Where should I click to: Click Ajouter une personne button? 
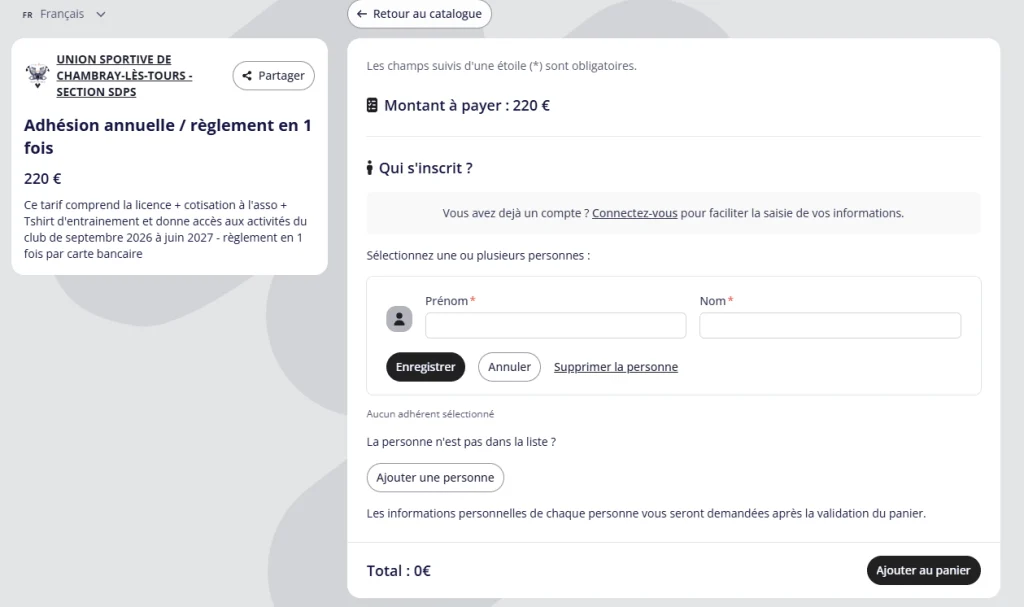[x=435, y=478]
